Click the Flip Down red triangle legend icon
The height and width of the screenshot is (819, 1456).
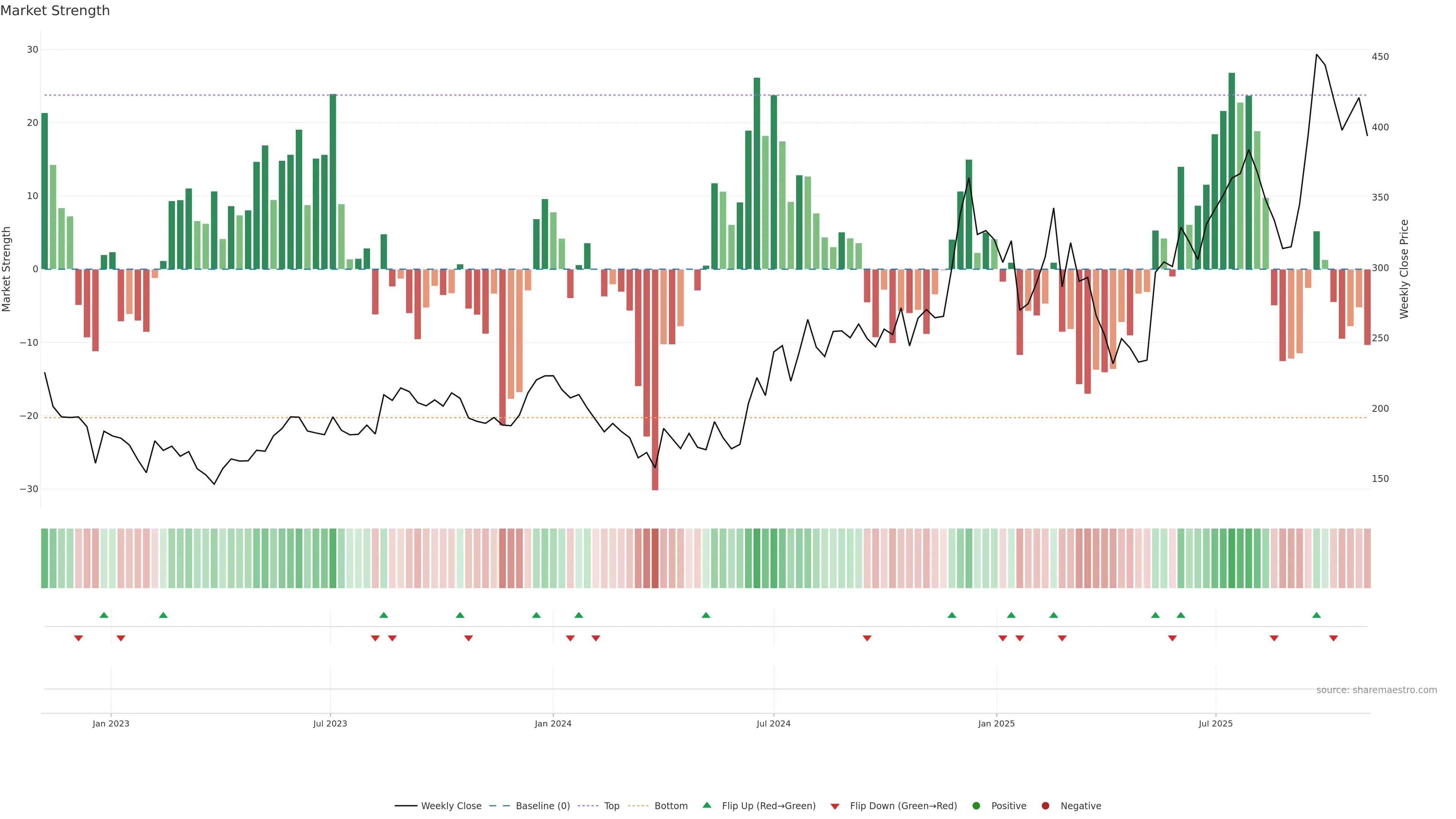click(835, 806)
